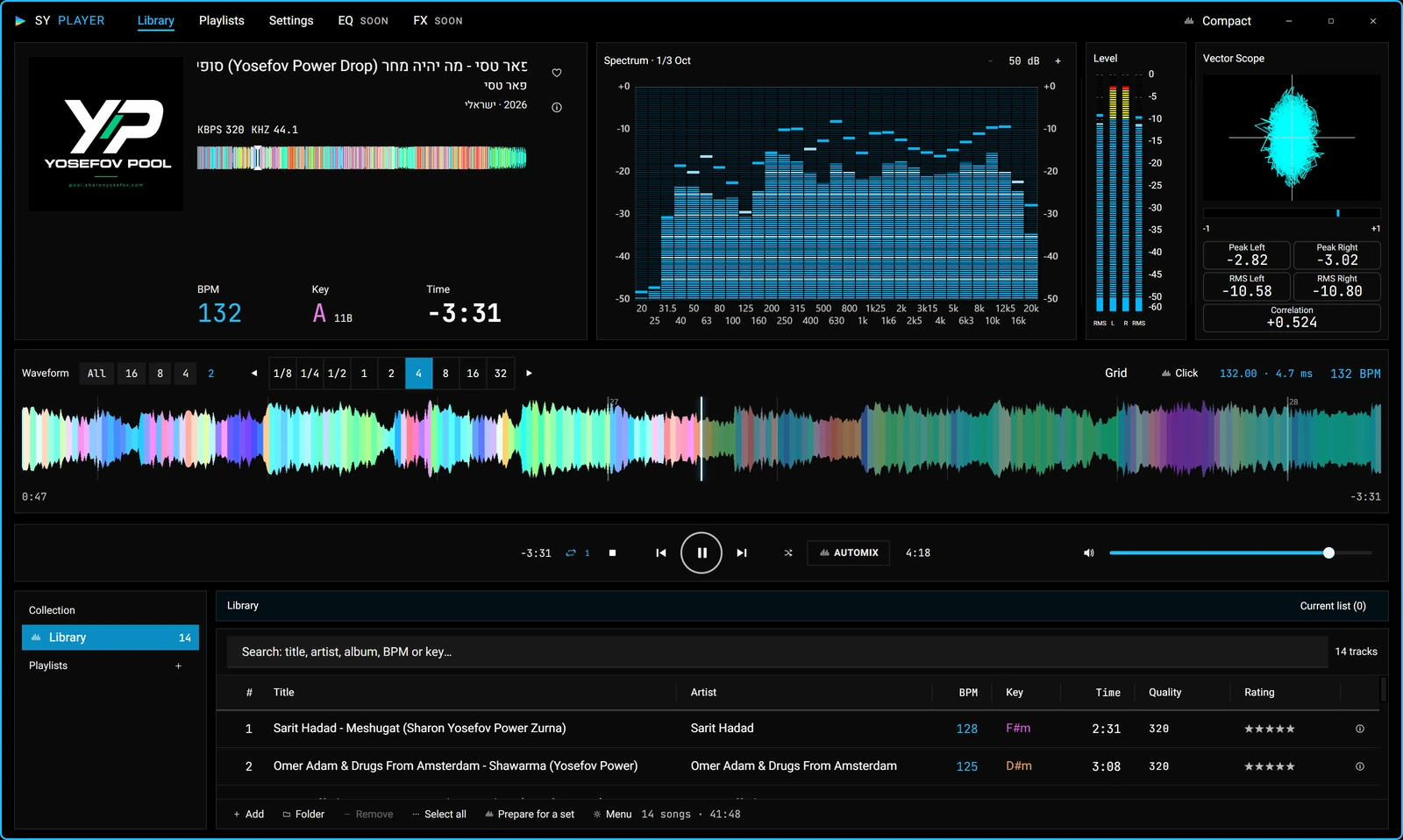The height and width of the screenshot is (840, 1403).
Task: Select waveform zoom 16
Action: tap(132, 374)
